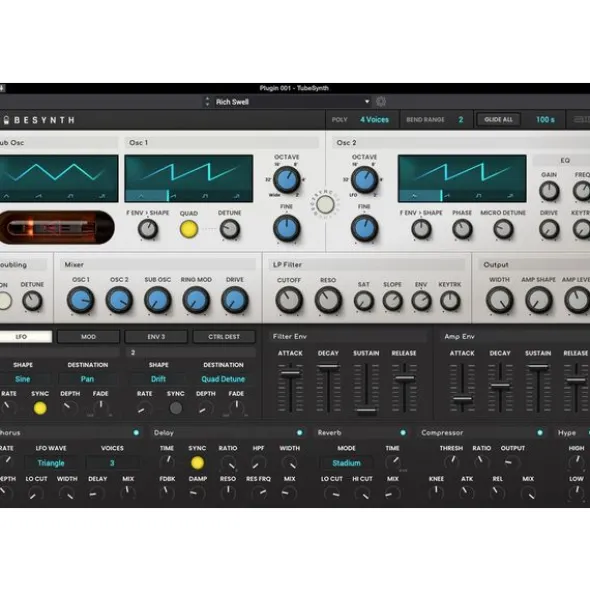Image resolution: width=590 pixels, height=591 pixels.
Task: Open settings gear next to preset name
Action: [381, 102]
